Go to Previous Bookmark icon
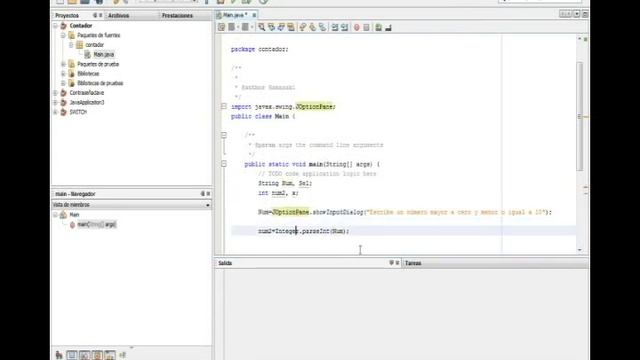This screenshot has width=640, height=360. 303,27
